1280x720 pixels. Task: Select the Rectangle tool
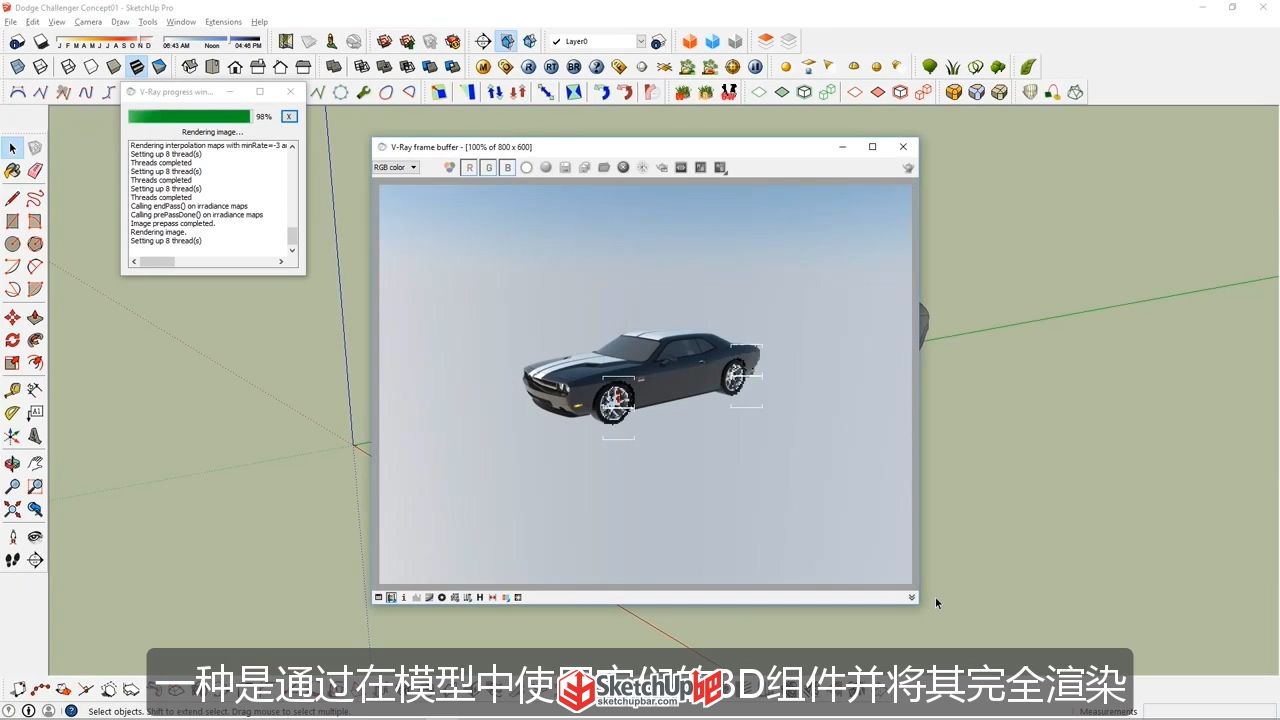click(13, 221)
